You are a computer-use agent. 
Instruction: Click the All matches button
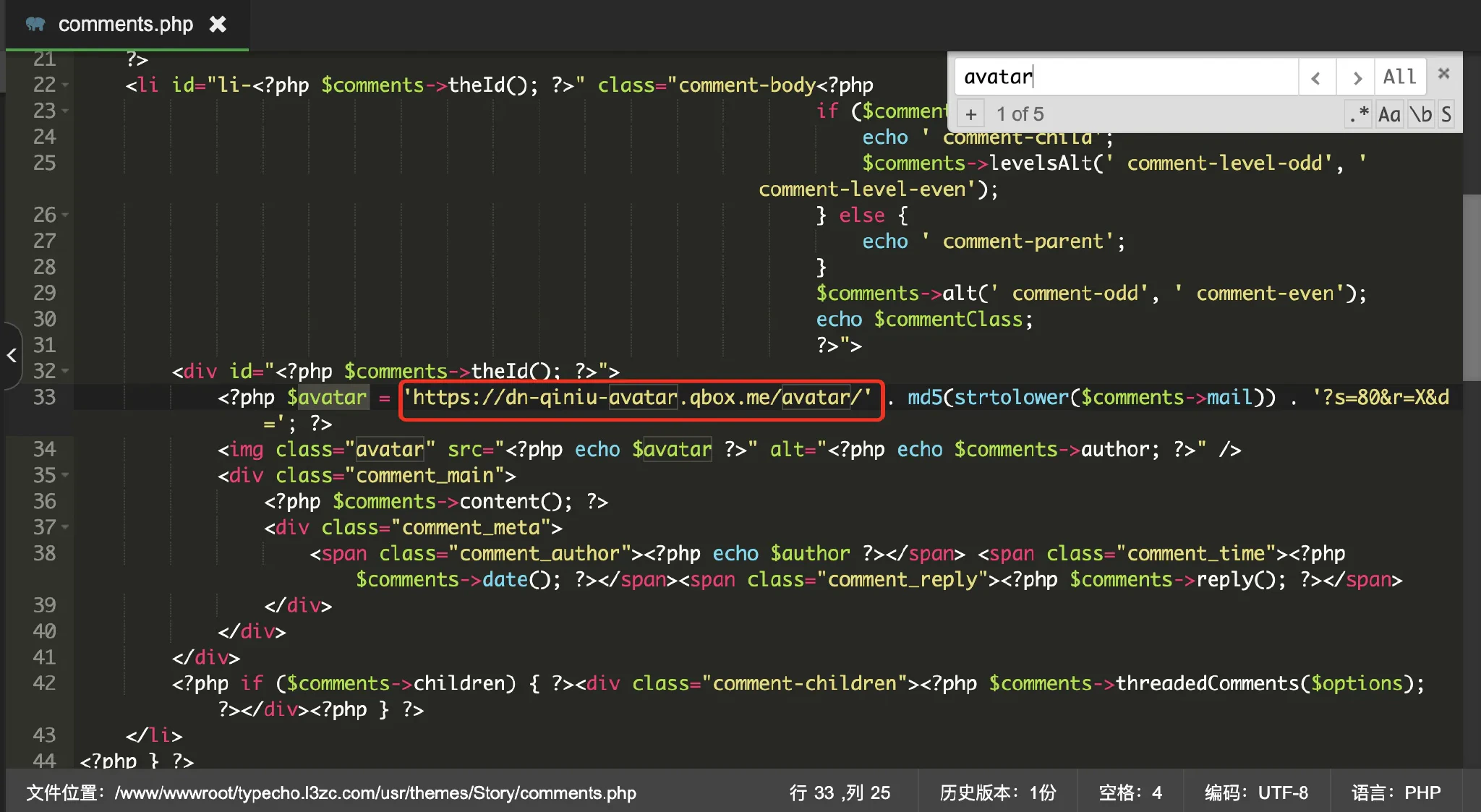(1399, 77)
